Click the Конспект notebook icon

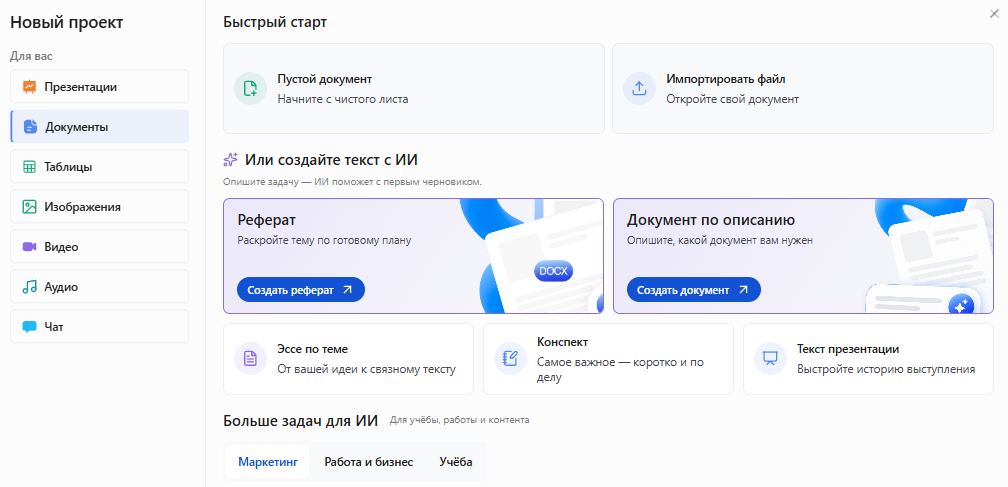(x=510, y=359)
